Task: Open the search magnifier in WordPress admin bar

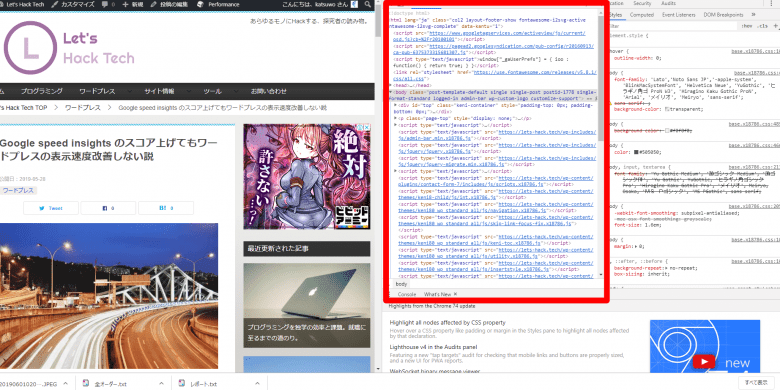Action: (368, 4)
